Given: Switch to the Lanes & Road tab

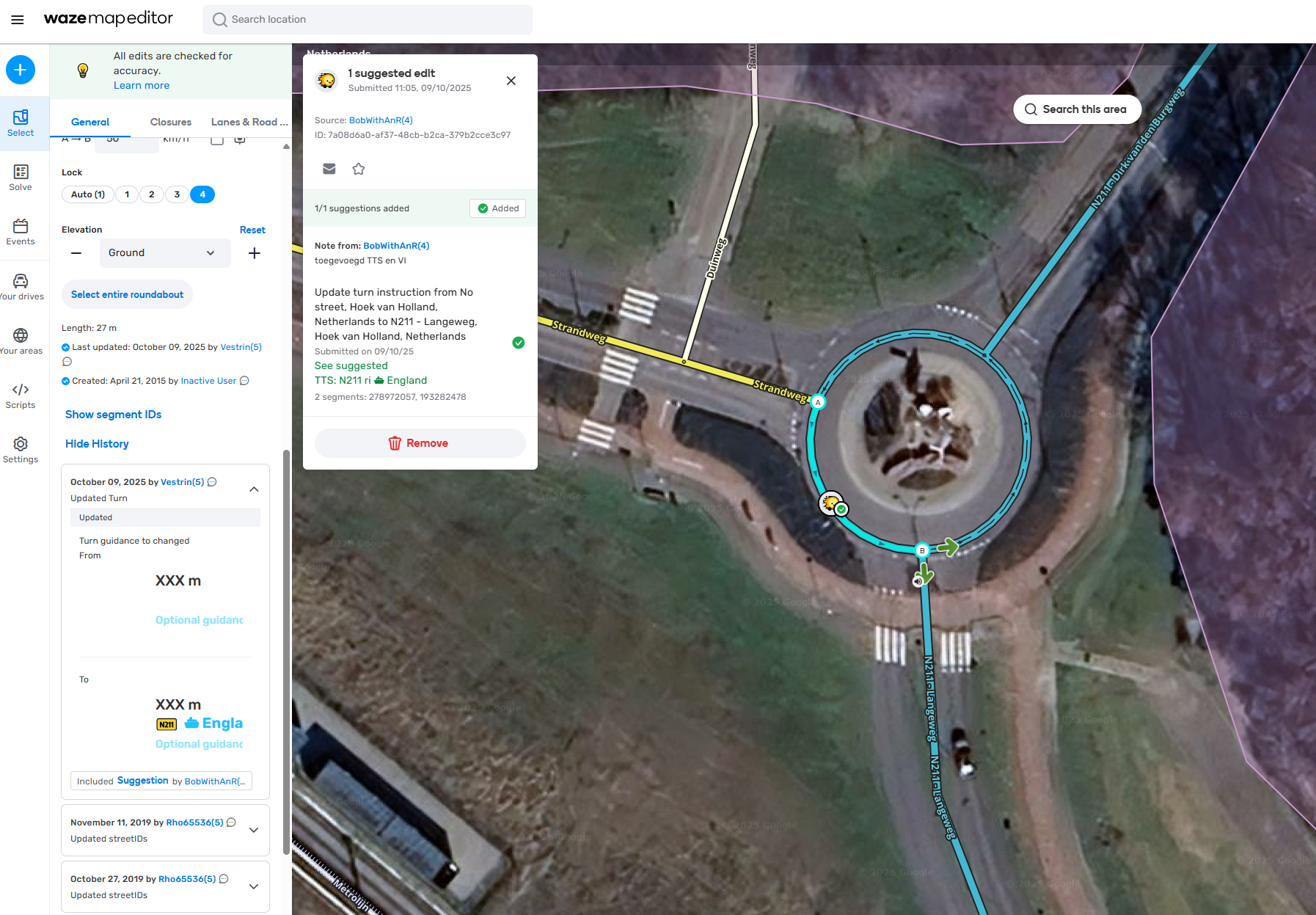Looking at the screenshot, I should pos(249,122).
